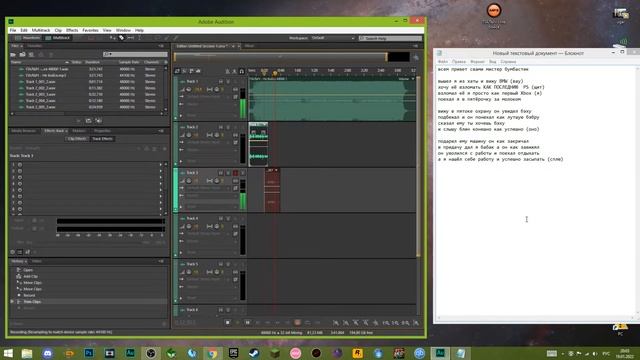The width and height of the screenshot is (640, 360).
Task: Open effects rack slot 1 arrow menu
Action: [x=160, y=165]
